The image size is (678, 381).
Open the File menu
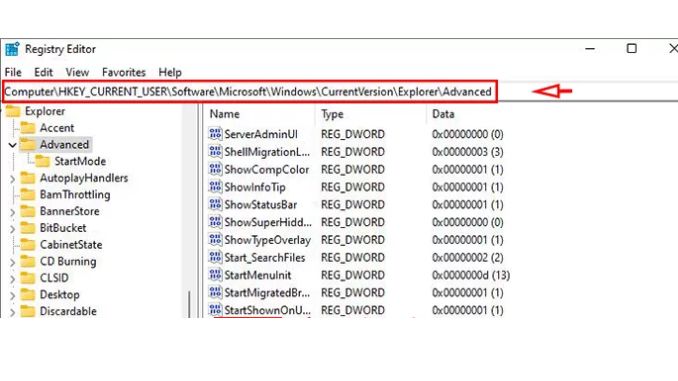coord(13,72)
